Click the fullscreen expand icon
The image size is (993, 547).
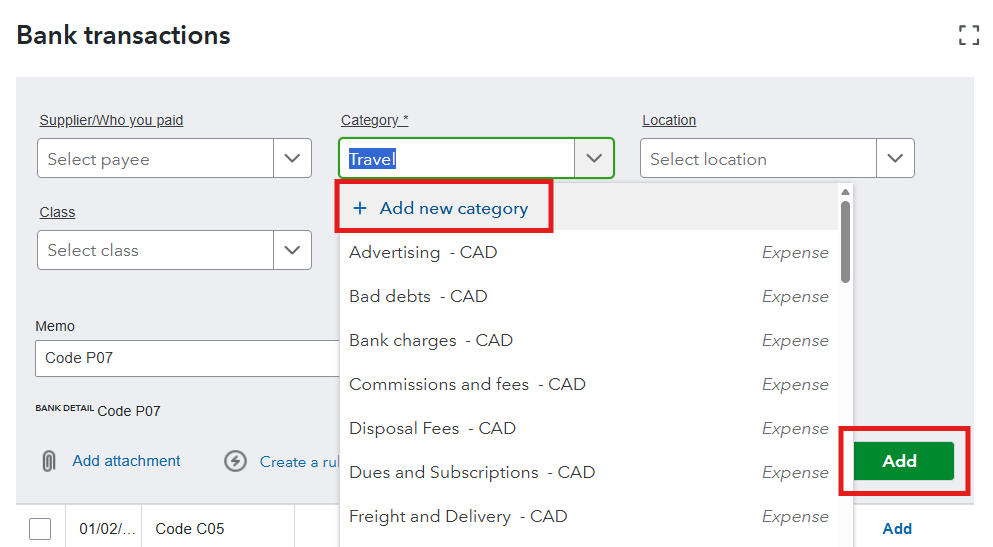(968, 36)
